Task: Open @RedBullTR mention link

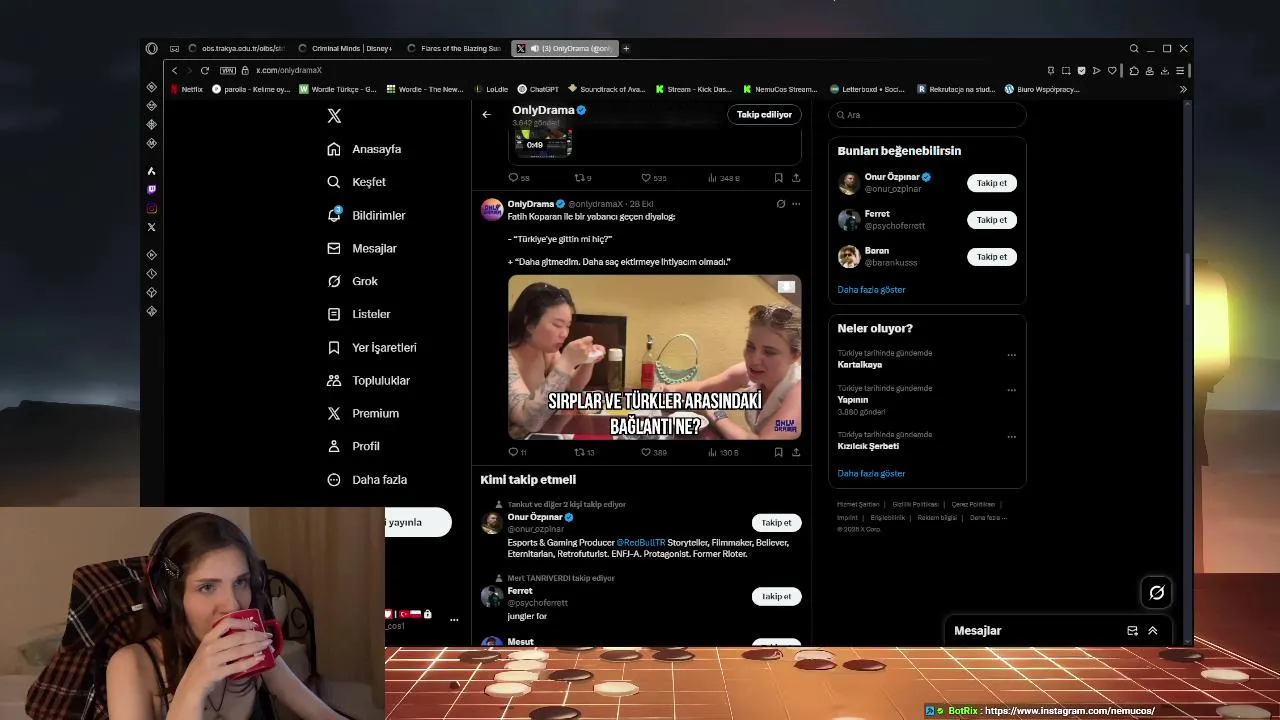Action: click(x=640, y=543)
